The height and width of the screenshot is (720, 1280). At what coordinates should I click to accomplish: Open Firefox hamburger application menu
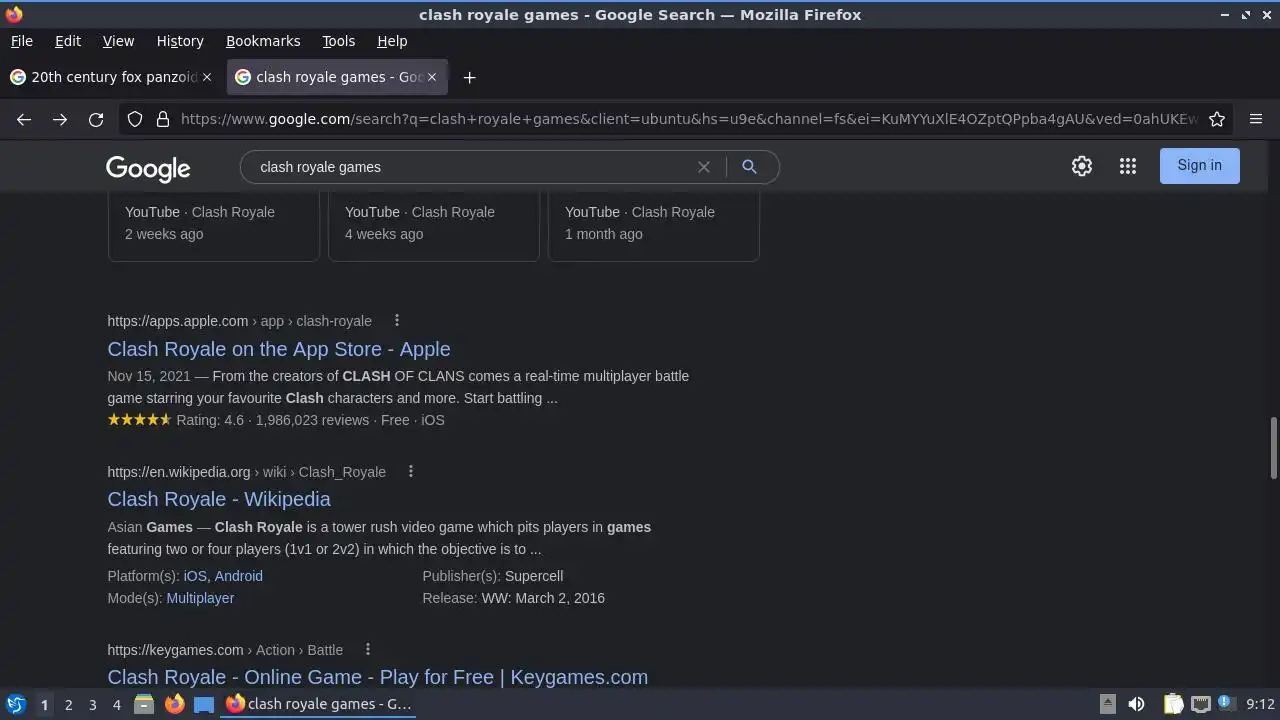pyautogui.click(x=1256, y=119)
